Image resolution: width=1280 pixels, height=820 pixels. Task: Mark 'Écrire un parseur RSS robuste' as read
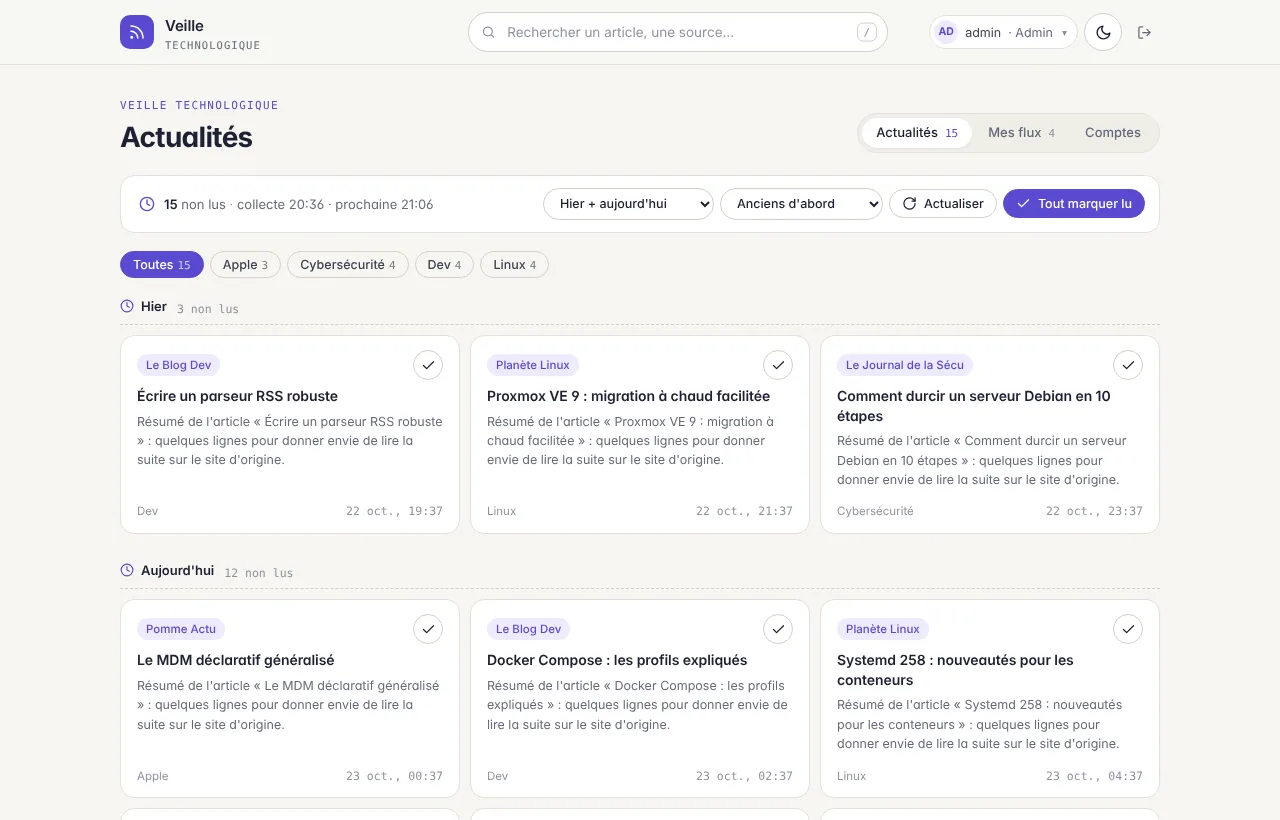coord(428,365)
